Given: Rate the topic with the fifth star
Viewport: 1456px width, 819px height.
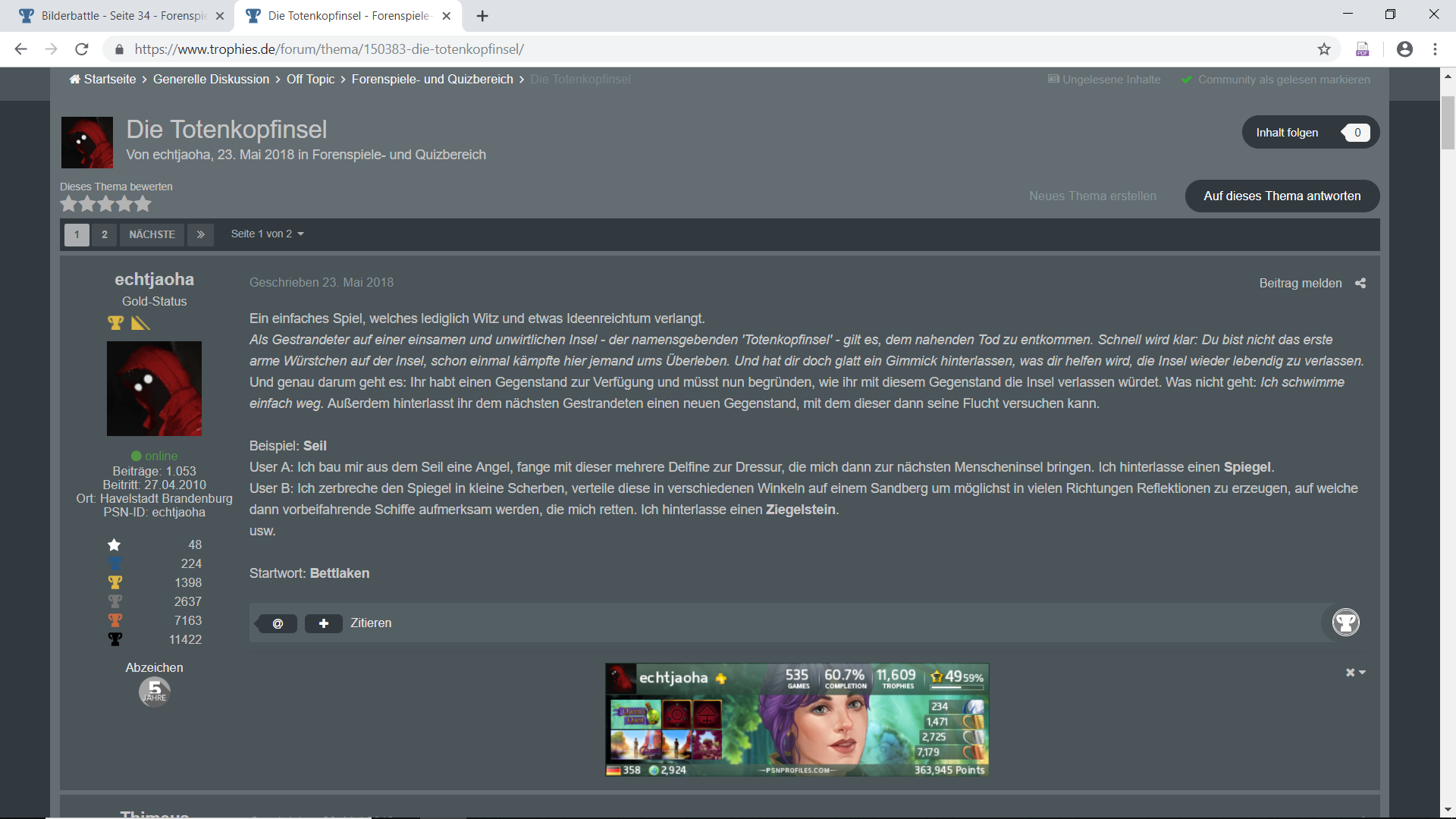Looking at the screenshot, I should pyautogui.click(x=143, y=204).
